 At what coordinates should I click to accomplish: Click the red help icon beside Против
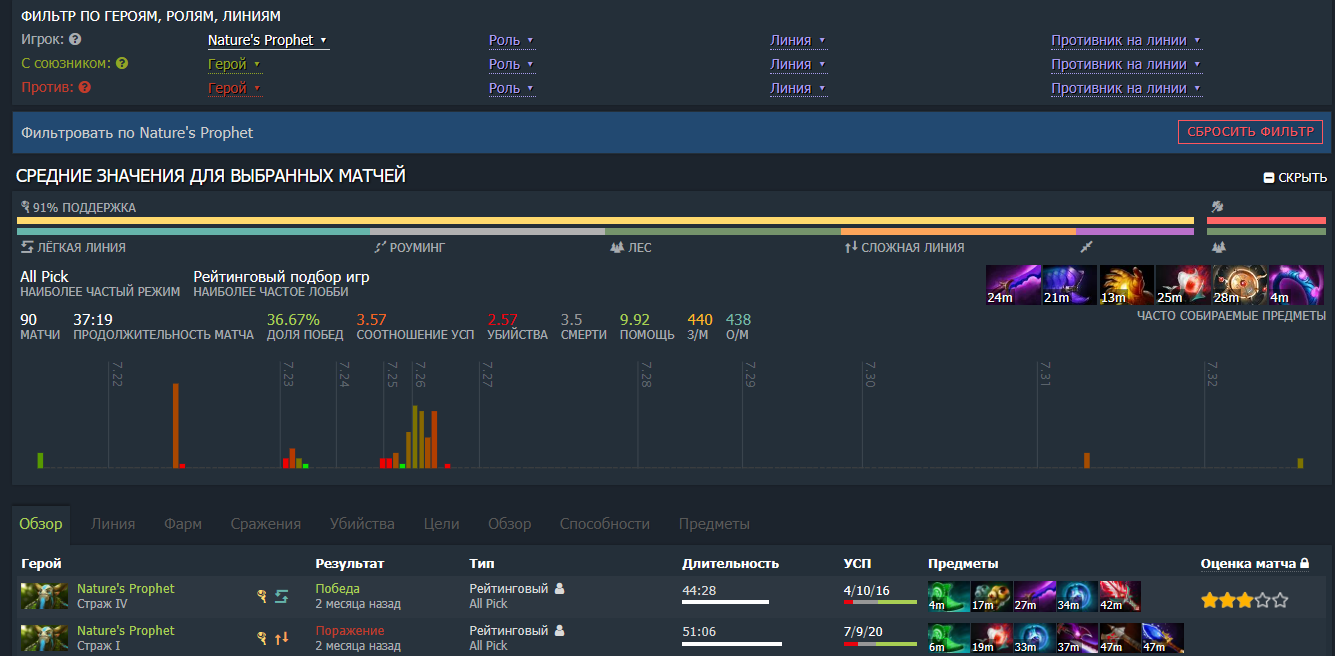point(85,87)
